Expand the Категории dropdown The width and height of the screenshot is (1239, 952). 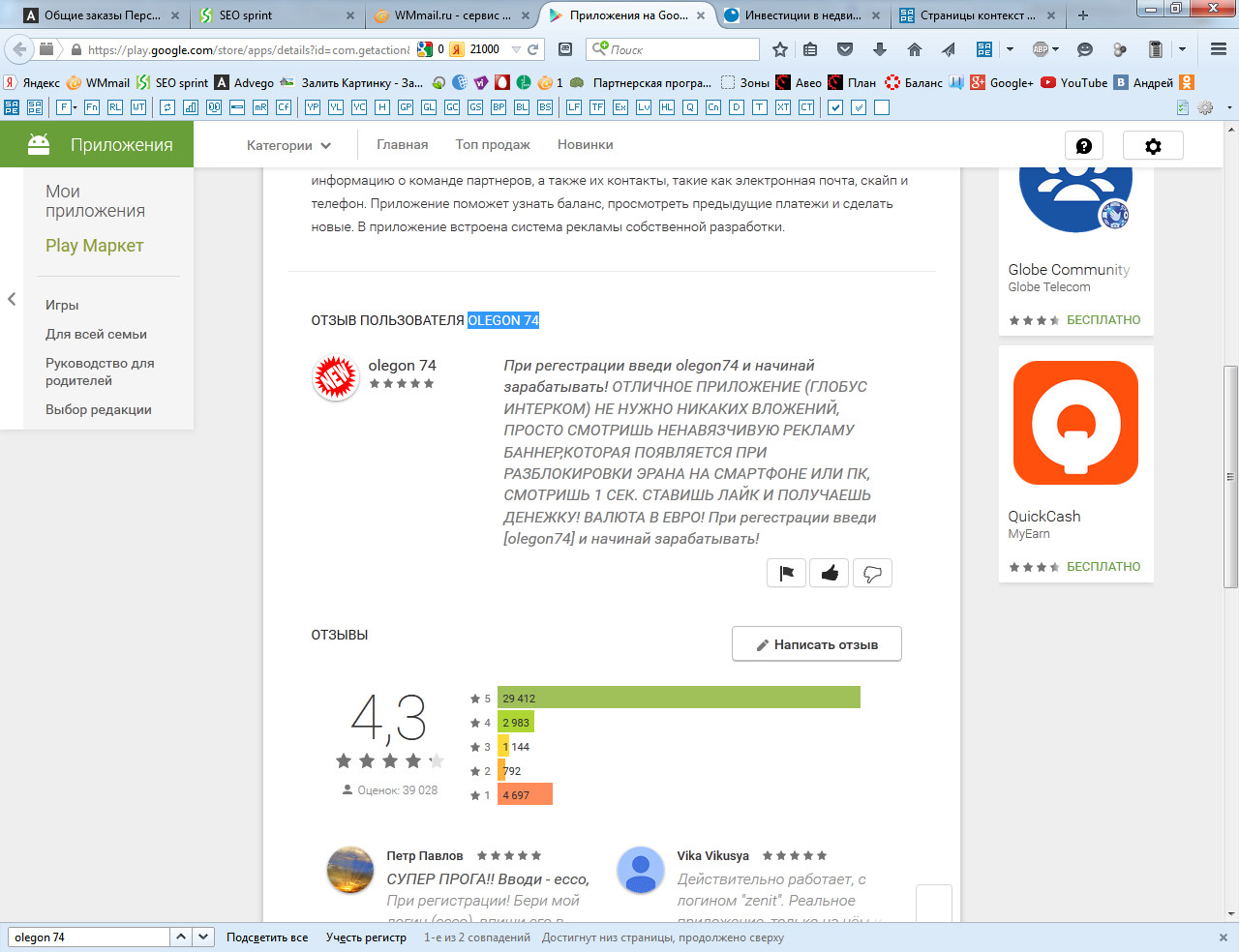tap(288, 145)
